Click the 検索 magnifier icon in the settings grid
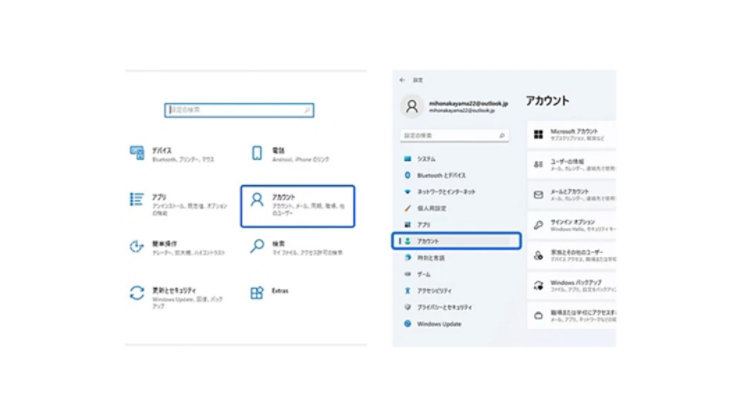The image size is (740, 417). [x=257, y=246]
